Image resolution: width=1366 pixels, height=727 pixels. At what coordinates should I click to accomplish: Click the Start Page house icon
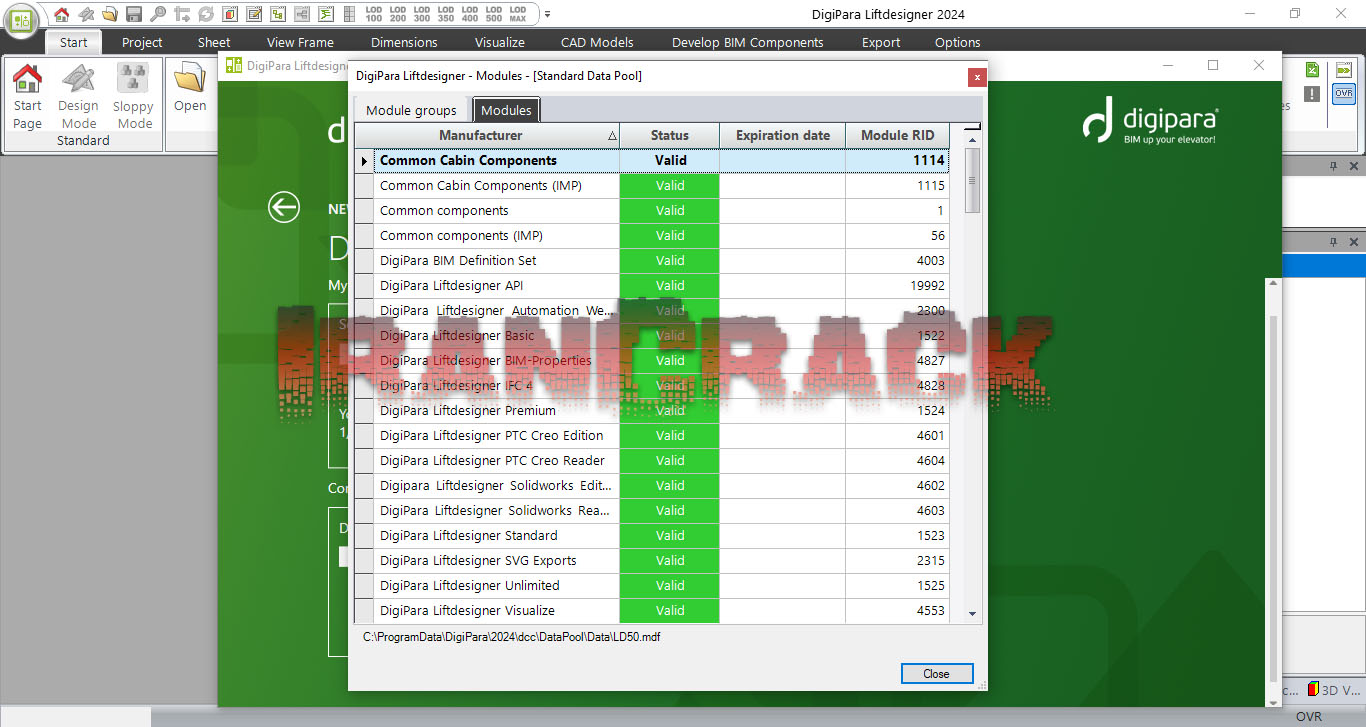tap(27, 95)
